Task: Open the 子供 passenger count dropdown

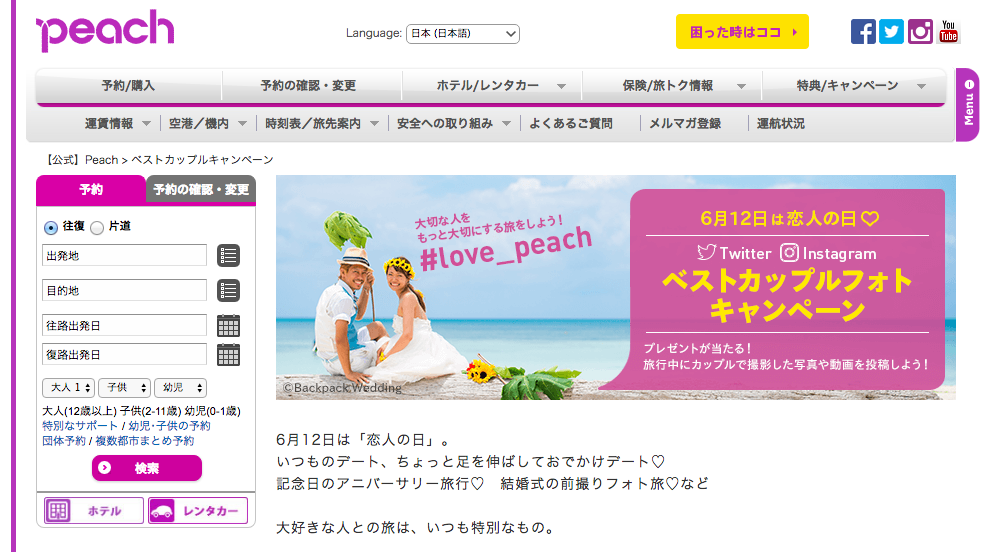Action: coord(124,388)
